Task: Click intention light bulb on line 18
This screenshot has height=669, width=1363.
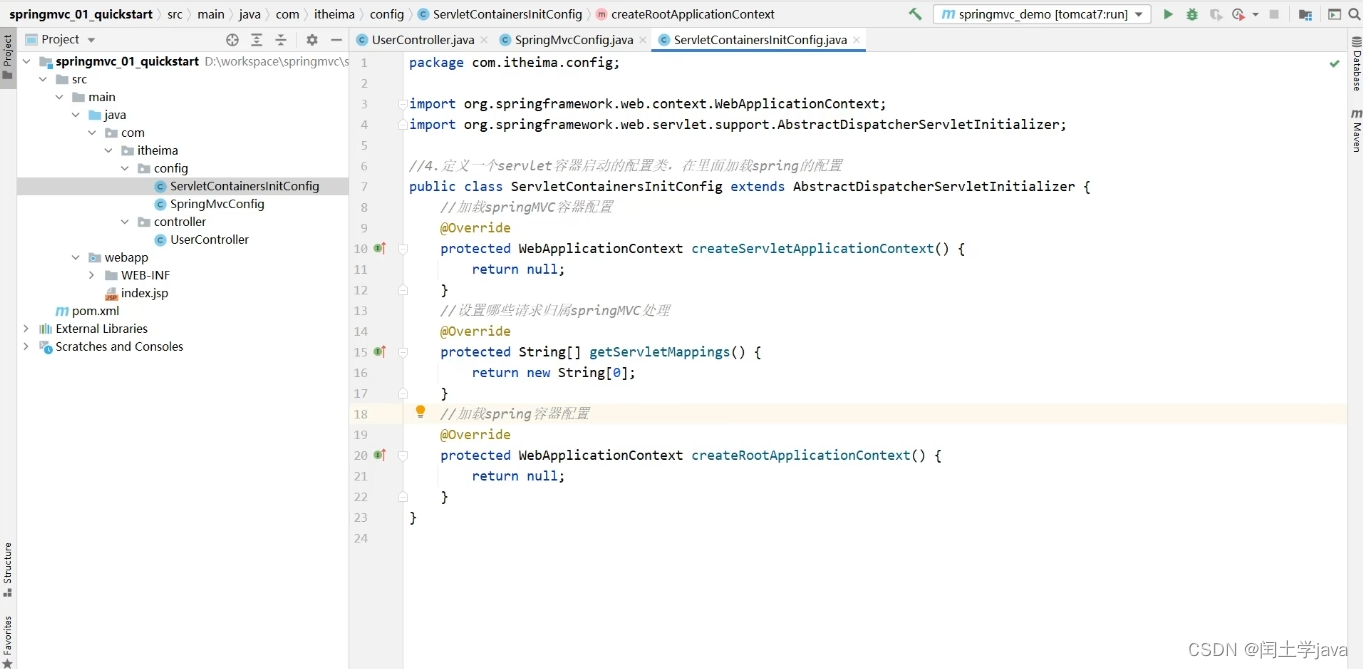Action: coord(421,412)
